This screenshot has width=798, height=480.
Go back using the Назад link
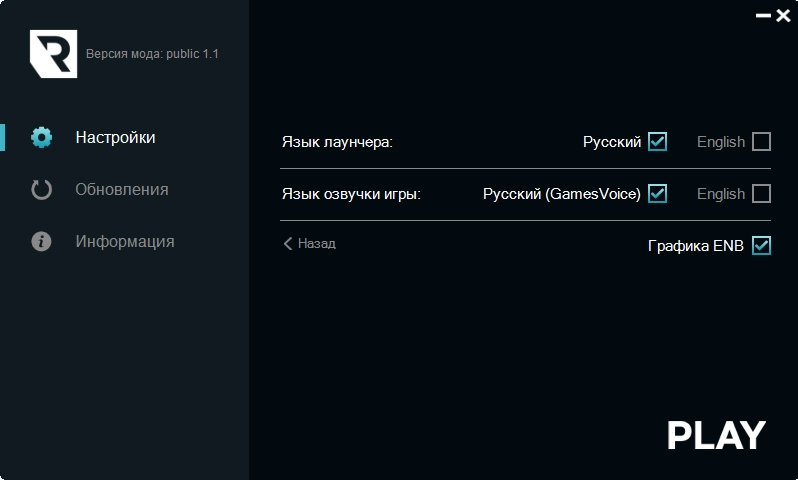point(316,243)
